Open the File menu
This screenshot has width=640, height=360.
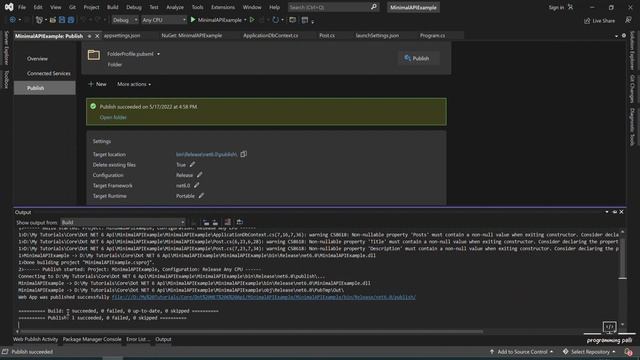coord(22,7)
